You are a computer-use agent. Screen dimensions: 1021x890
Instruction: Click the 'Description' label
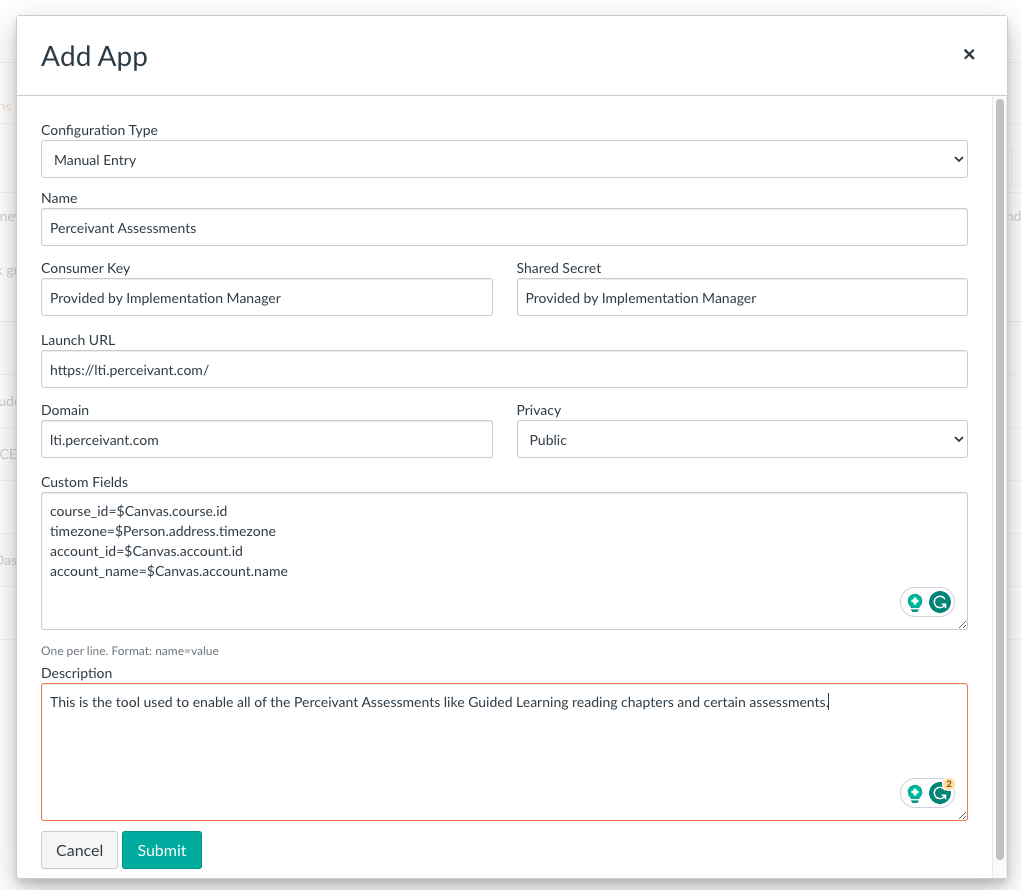(77, 673)
